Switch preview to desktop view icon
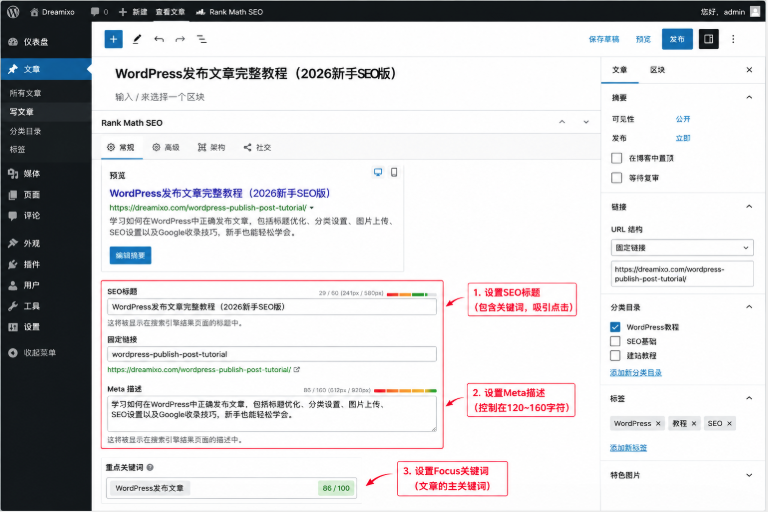Screen dimensions: 768x512 coord(378,172)
